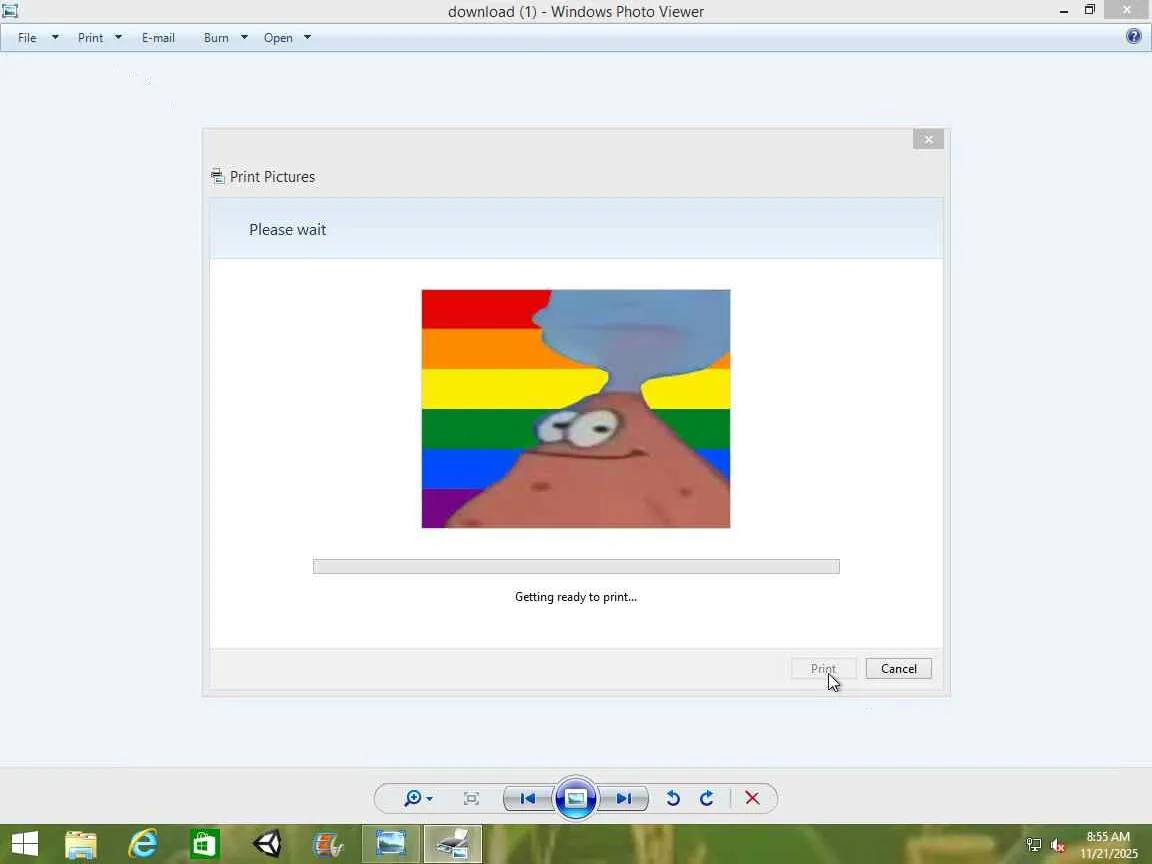Screen dimensions: 1152x864
Task: Expand the Open dropdown arrow
Action: pyautogui.click(x=308, y=37)
